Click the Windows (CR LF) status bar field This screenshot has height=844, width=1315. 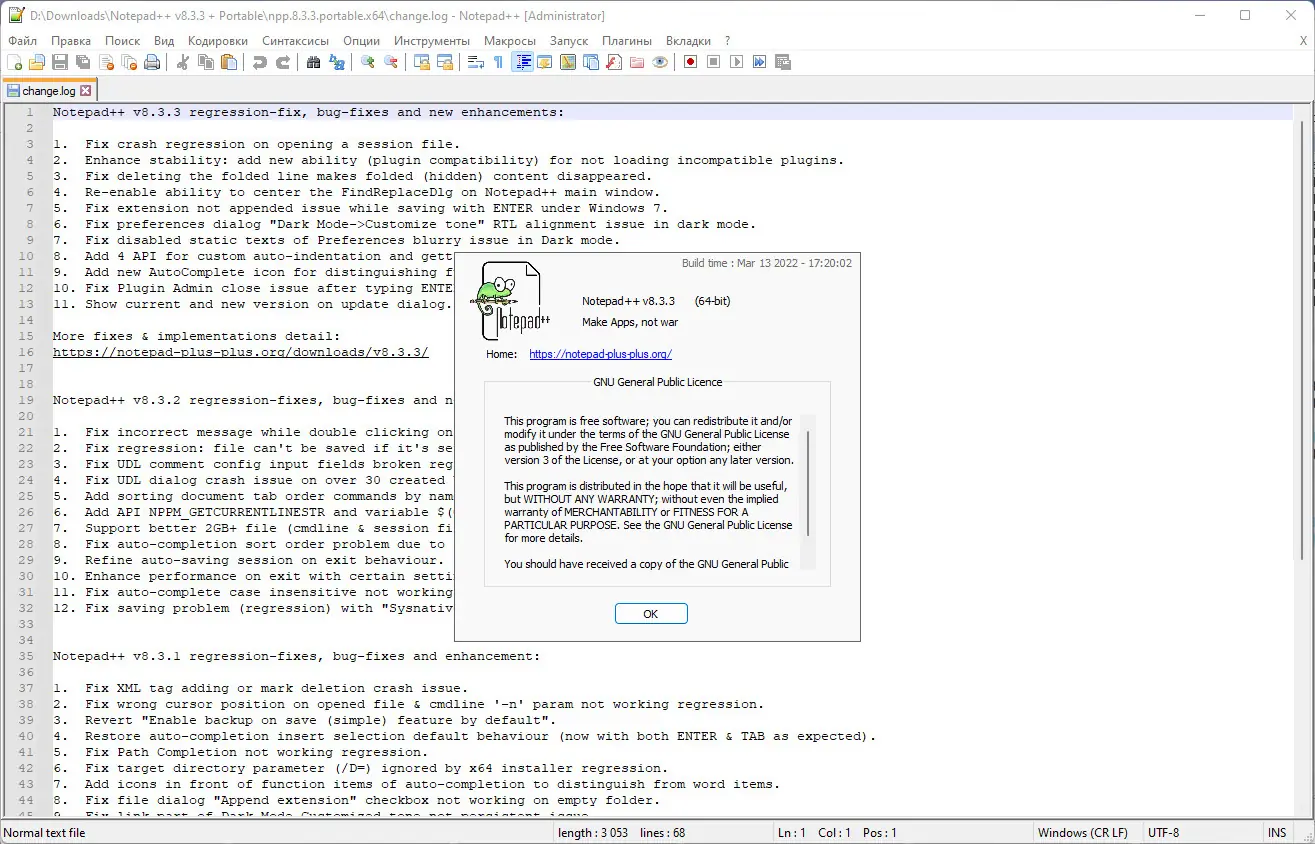click(1083, 833)
